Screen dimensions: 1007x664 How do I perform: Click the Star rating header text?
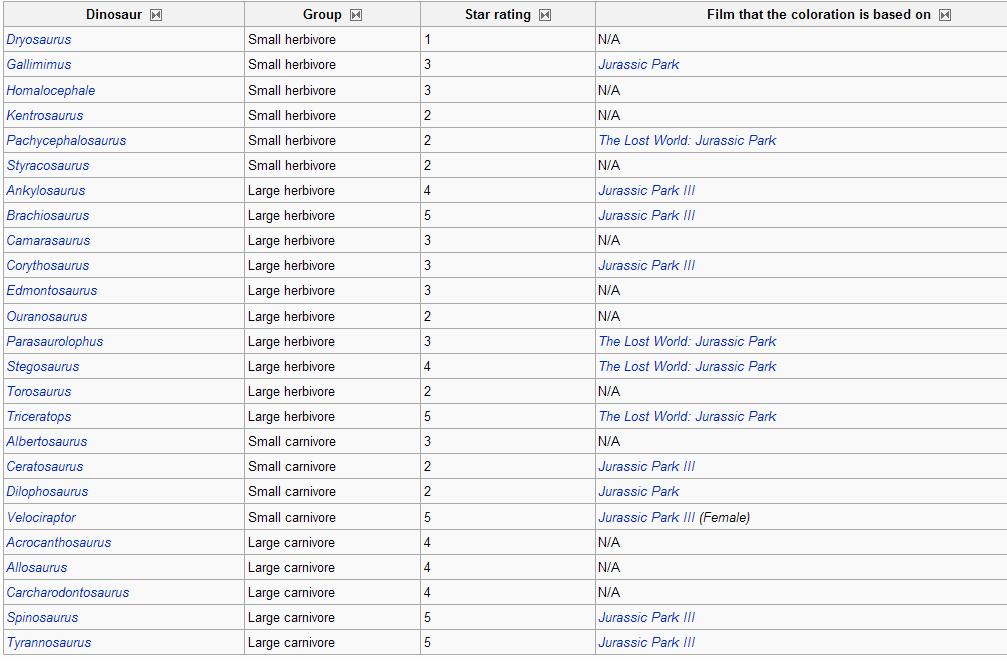(x=498, y=15)
